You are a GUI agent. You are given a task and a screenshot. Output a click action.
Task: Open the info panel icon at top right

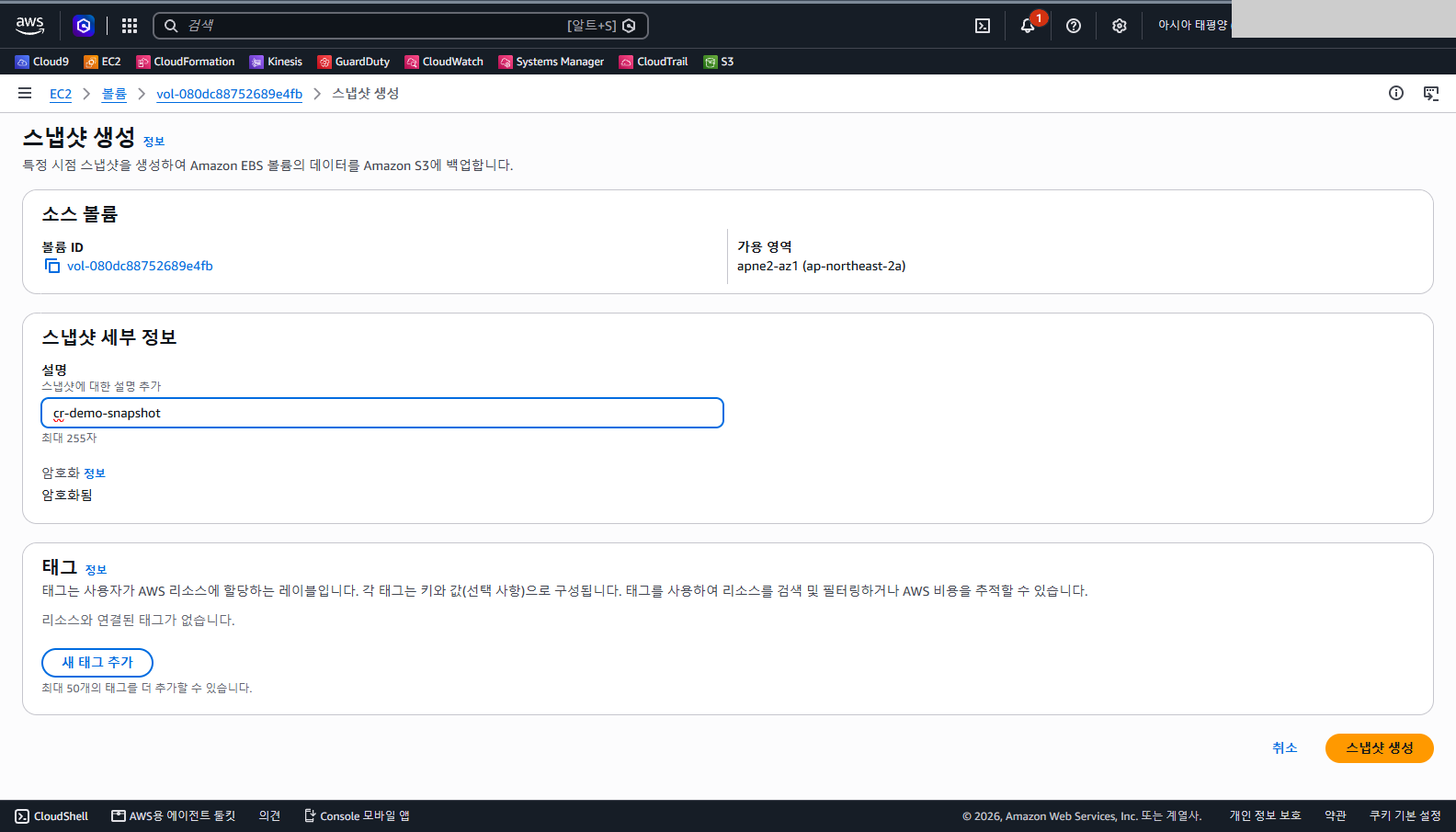click(x=1396, y=93)
